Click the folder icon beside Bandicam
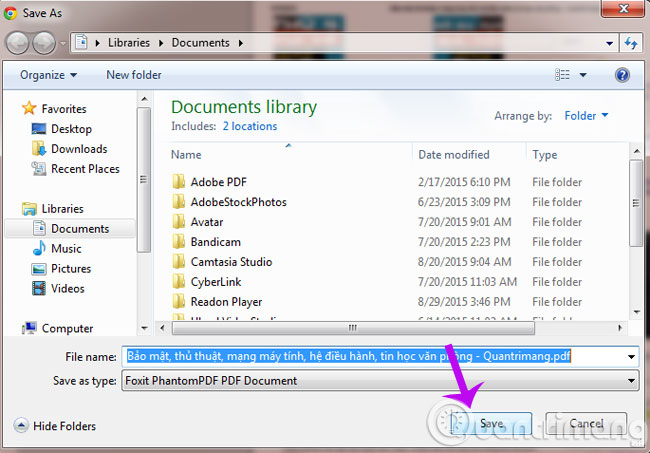The height and width of the screenshot is (453, 650). (x=179, y=241)
